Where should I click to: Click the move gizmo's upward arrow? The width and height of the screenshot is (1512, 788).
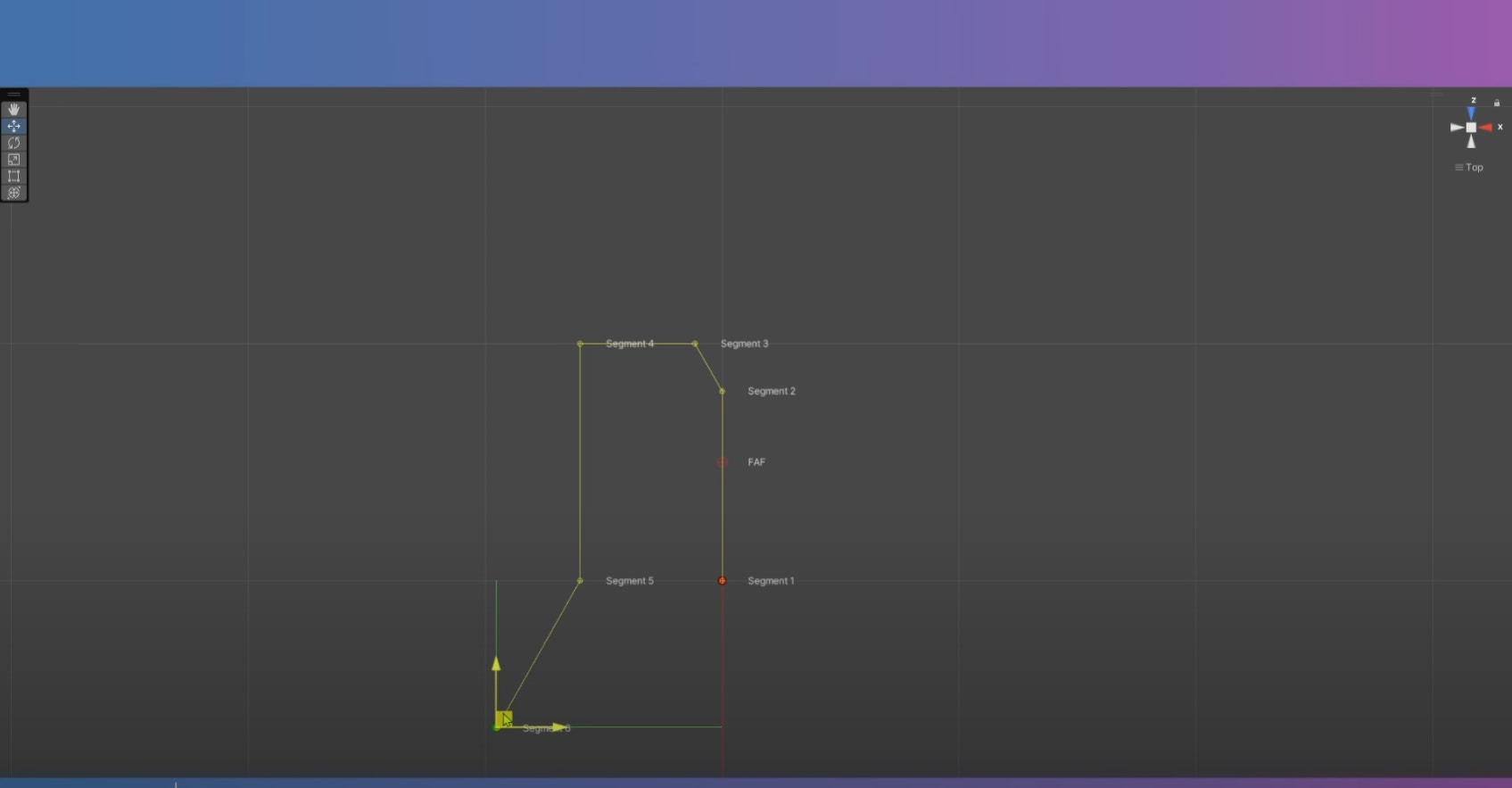tap(496, 664)
